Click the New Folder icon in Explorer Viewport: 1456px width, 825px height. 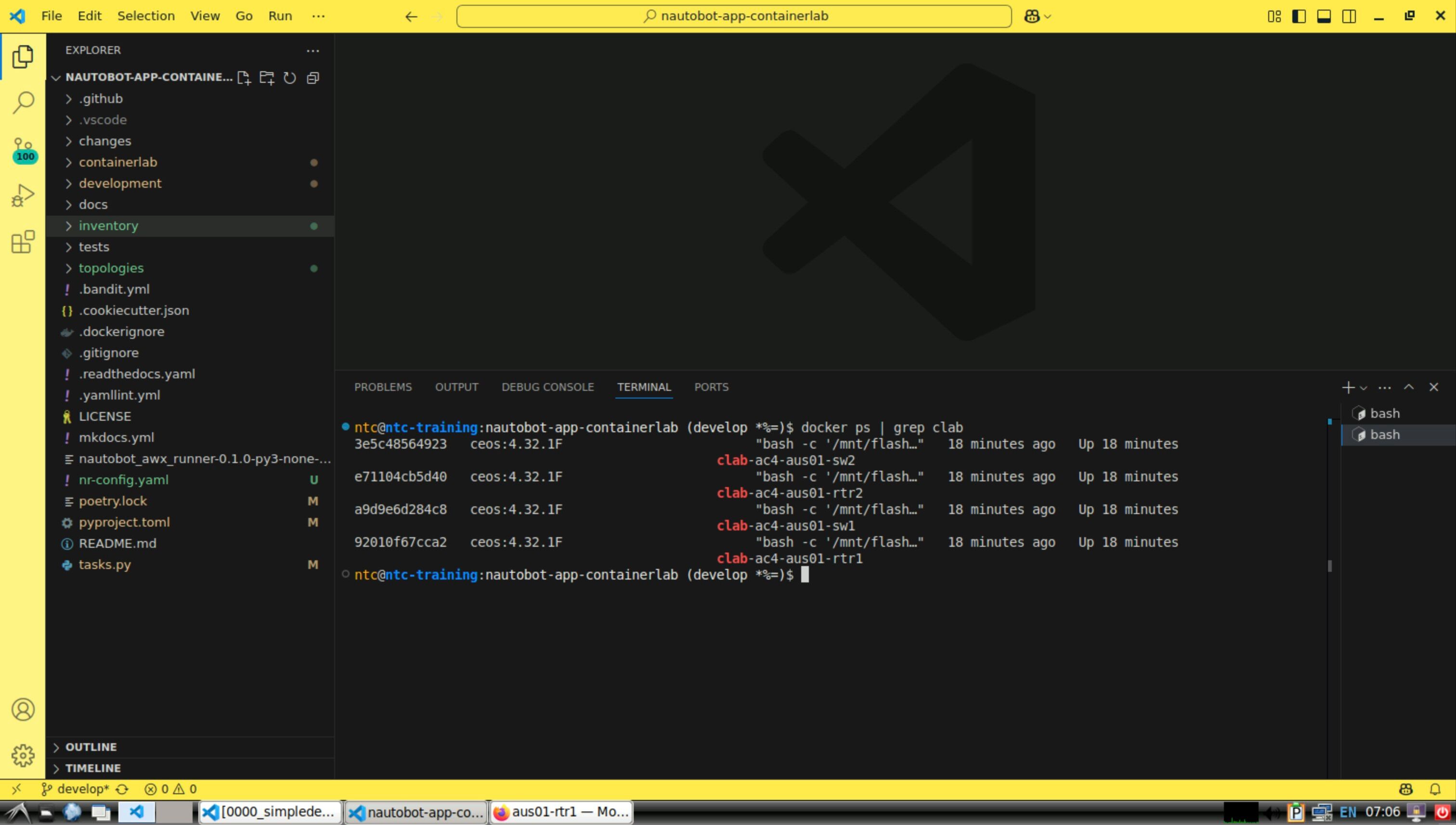266,77
